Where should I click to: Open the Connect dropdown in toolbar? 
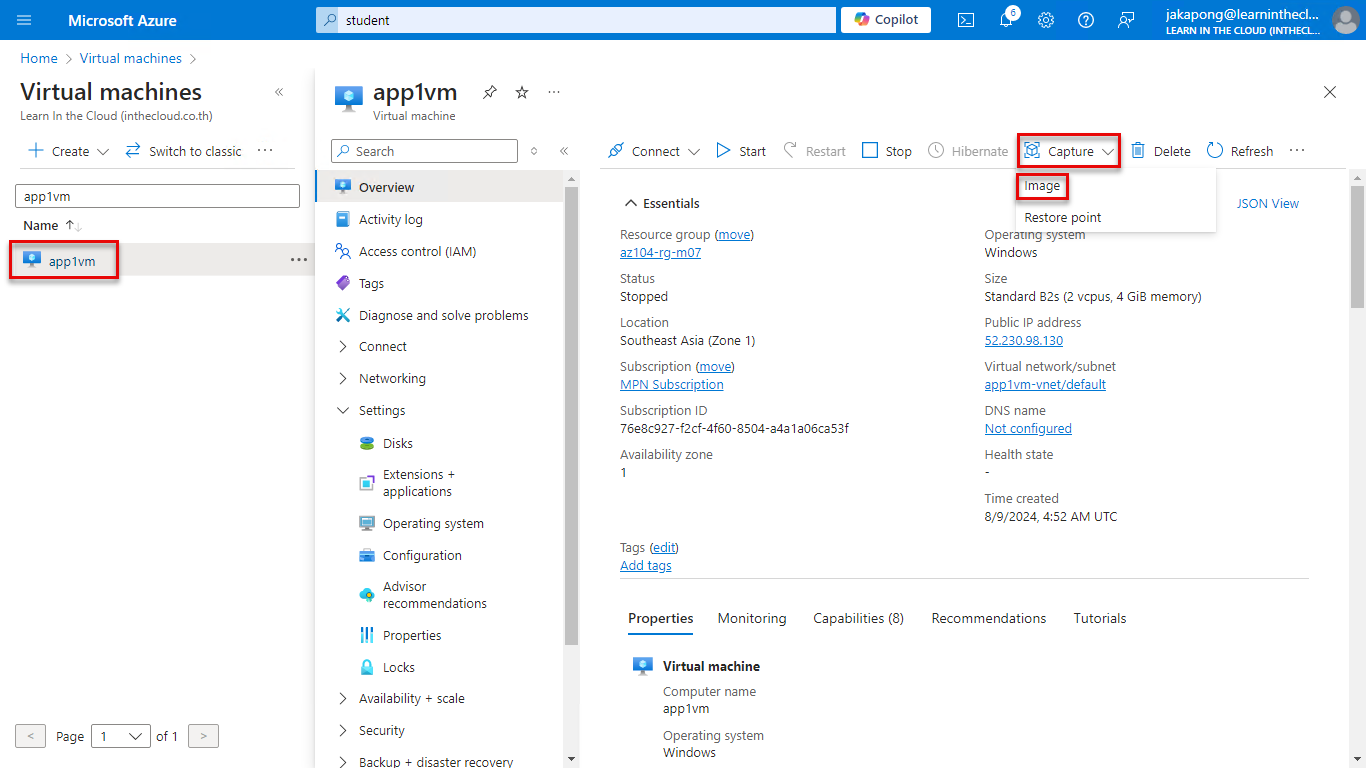(654, 151)
